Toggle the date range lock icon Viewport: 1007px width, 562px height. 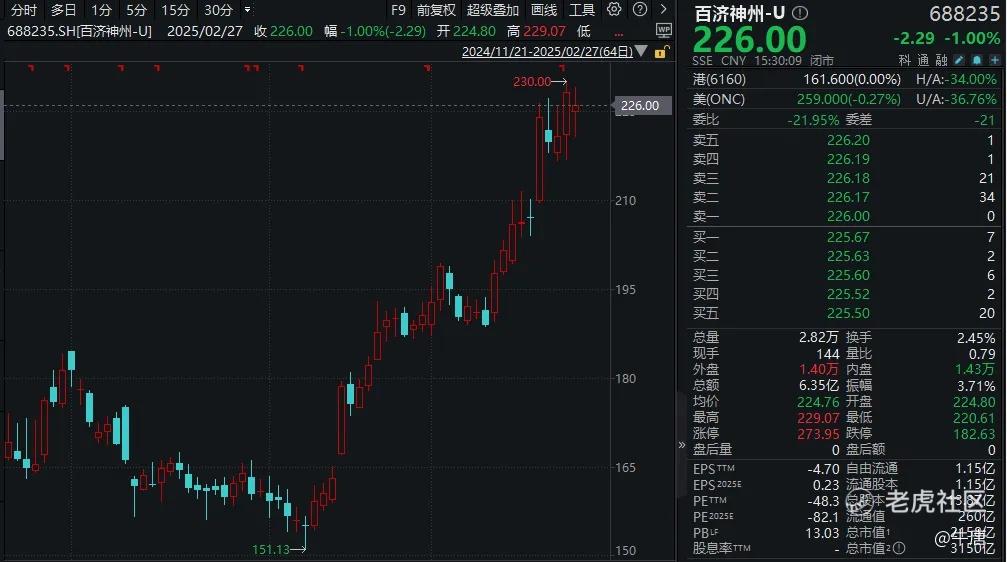coord(661,52)
